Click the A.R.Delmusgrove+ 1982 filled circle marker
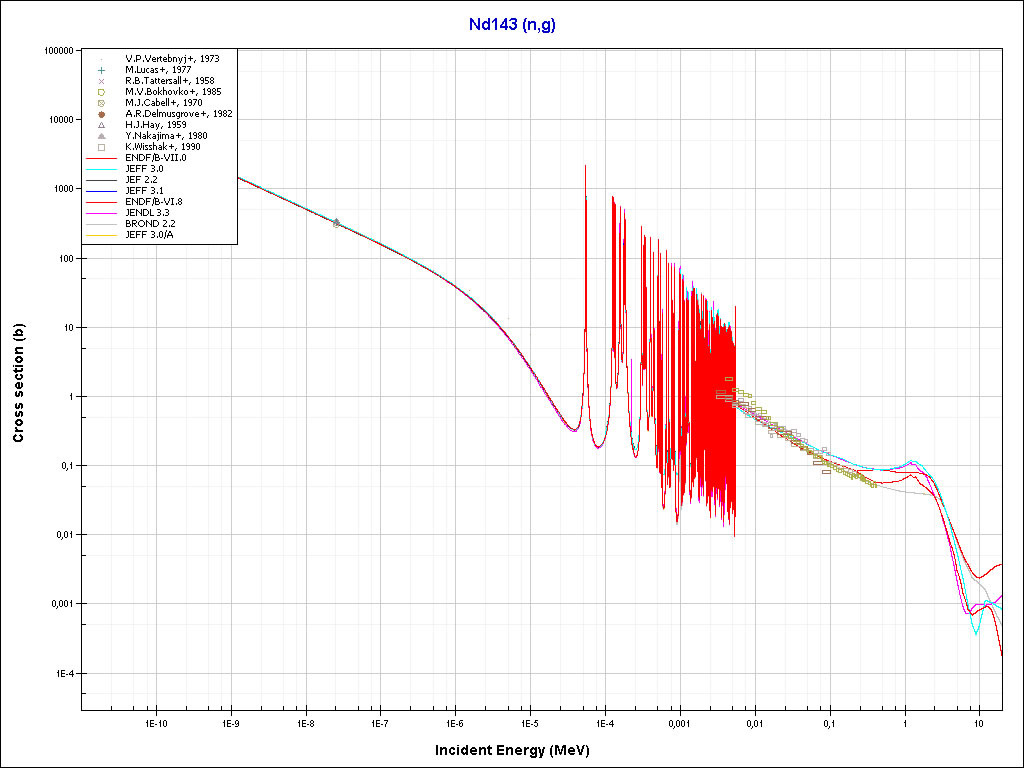The height and width of the screenshot is (768, 1024). [x=102, y=114]
